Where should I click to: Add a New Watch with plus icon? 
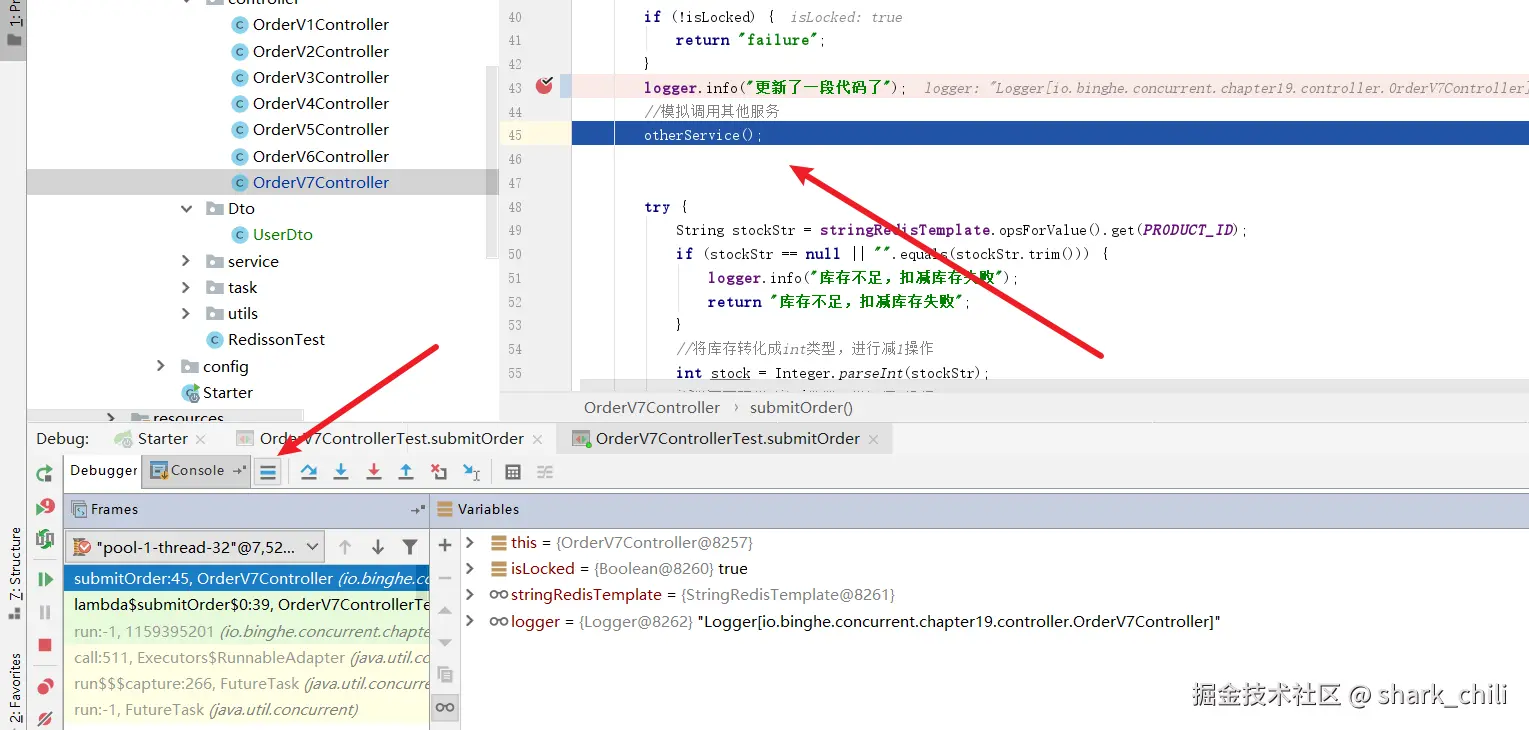pos(445,545)
